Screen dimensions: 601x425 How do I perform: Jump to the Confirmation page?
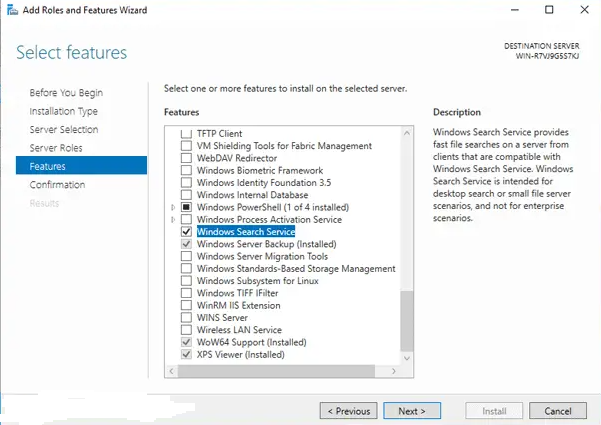tap(57, 185)
